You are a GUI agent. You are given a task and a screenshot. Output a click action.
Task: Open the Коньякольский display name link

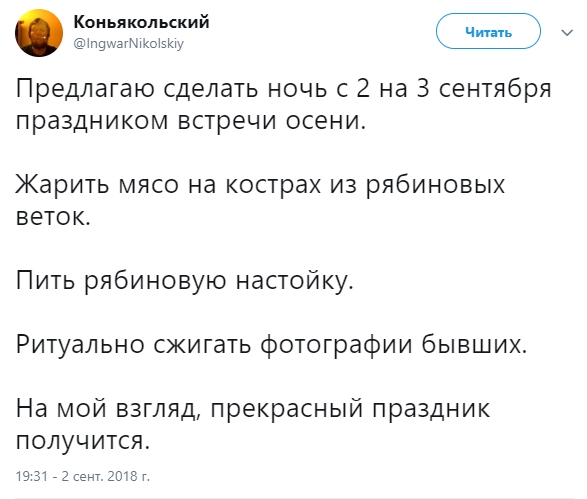click(x=141, y=22)
